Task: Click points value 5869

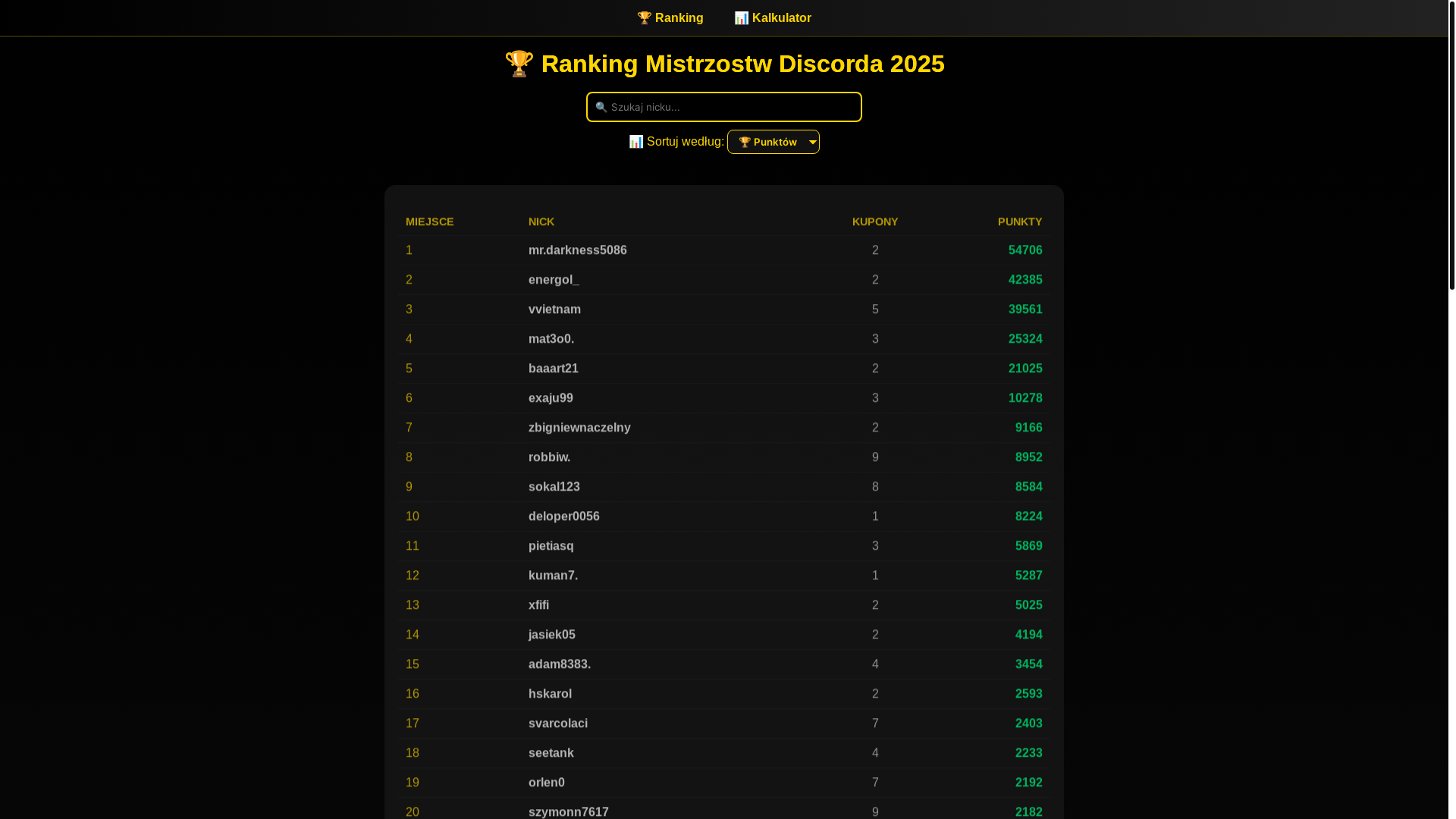Action: click(x=1029, y=546)
